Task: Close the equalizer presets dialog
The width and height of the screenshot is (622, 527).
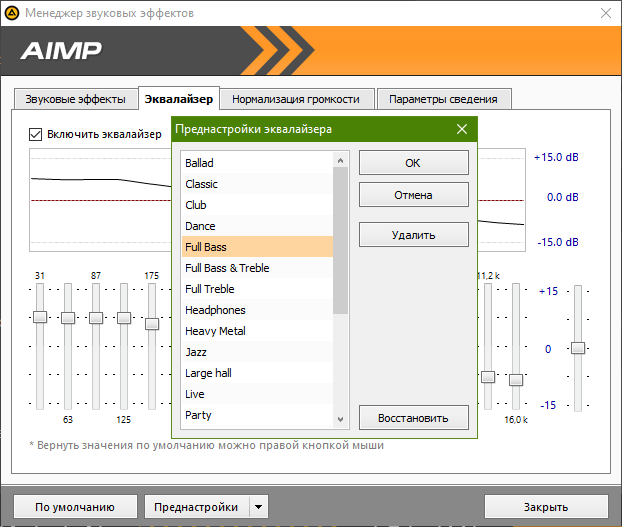Action: tap(461, 129)
